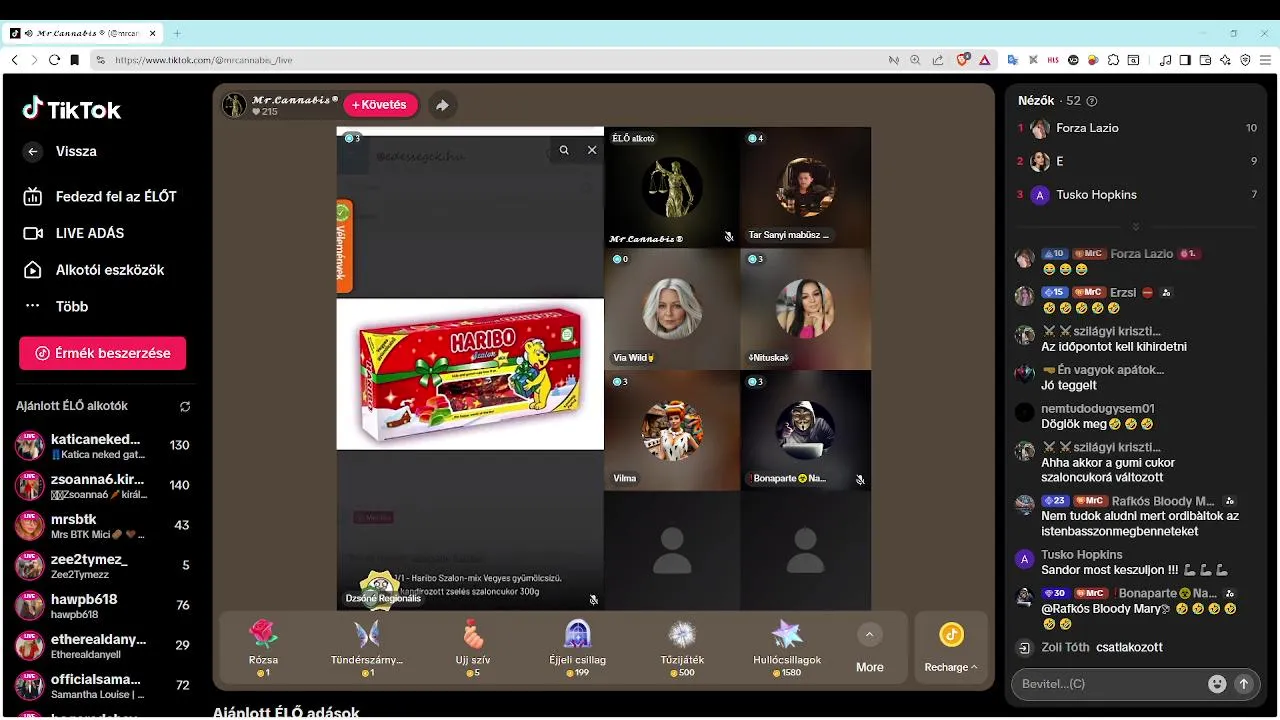1280x720 pixels.
Task: Open Vilma guest tile
Action: click(671, 430)
